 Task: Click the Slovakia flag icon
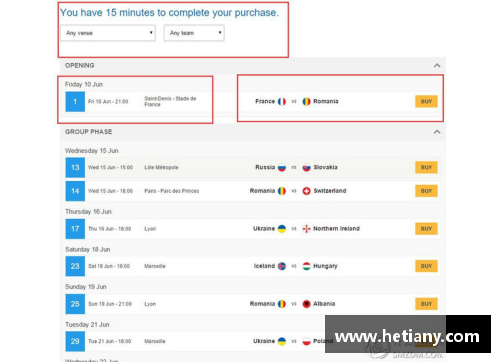tap(306, 167)
